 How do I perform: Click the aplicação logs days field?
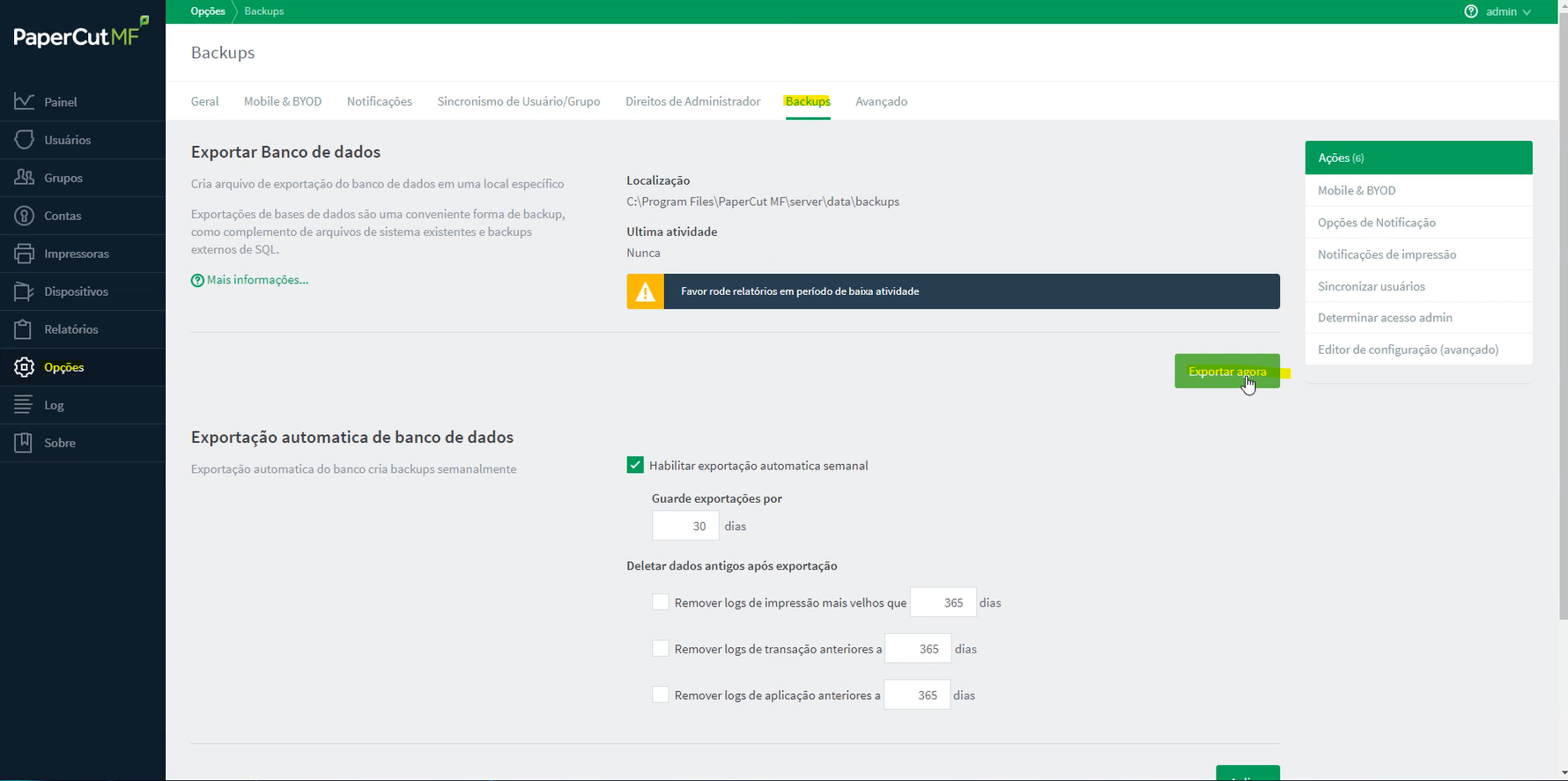(917, 695)
